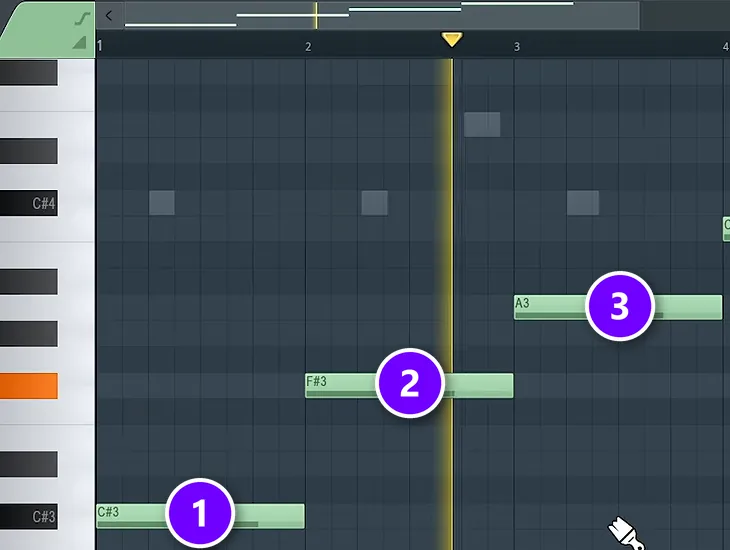Jump to bar 2 on the timeline ruler
Screen dimensions: 730x550
click(308, 47)
